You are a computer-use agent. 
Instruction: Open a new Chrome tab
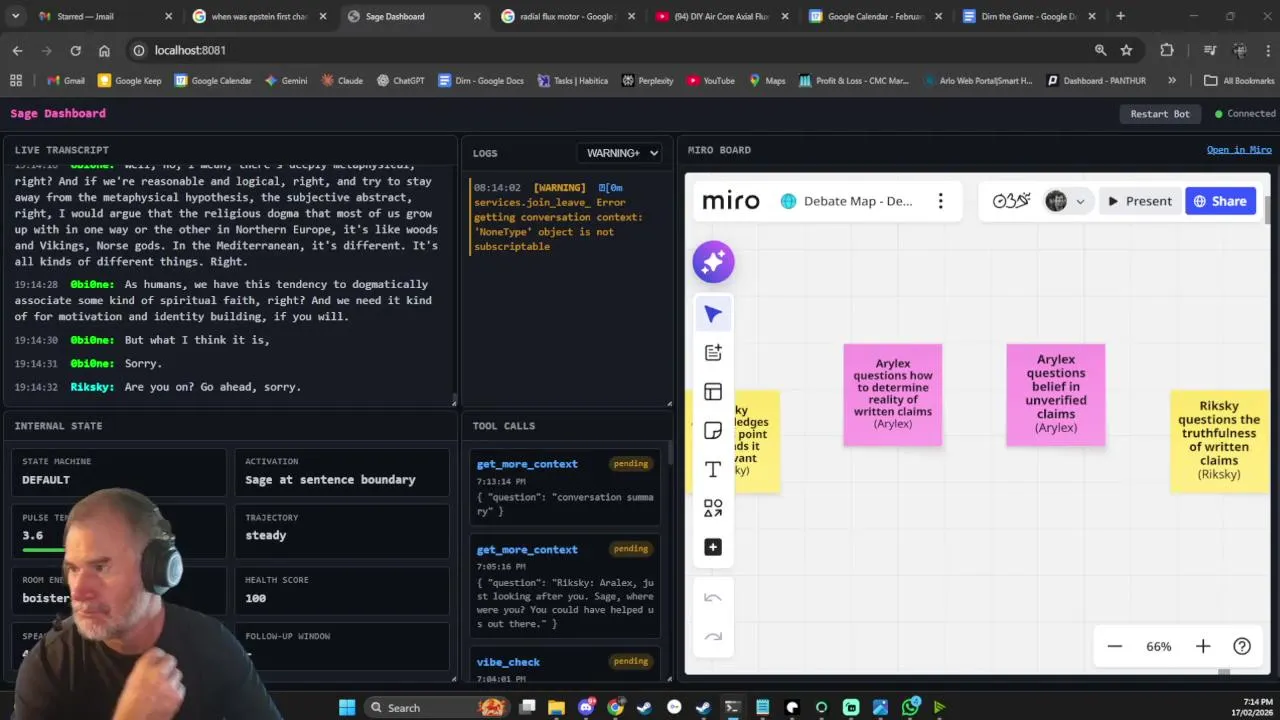(1120, 16)
